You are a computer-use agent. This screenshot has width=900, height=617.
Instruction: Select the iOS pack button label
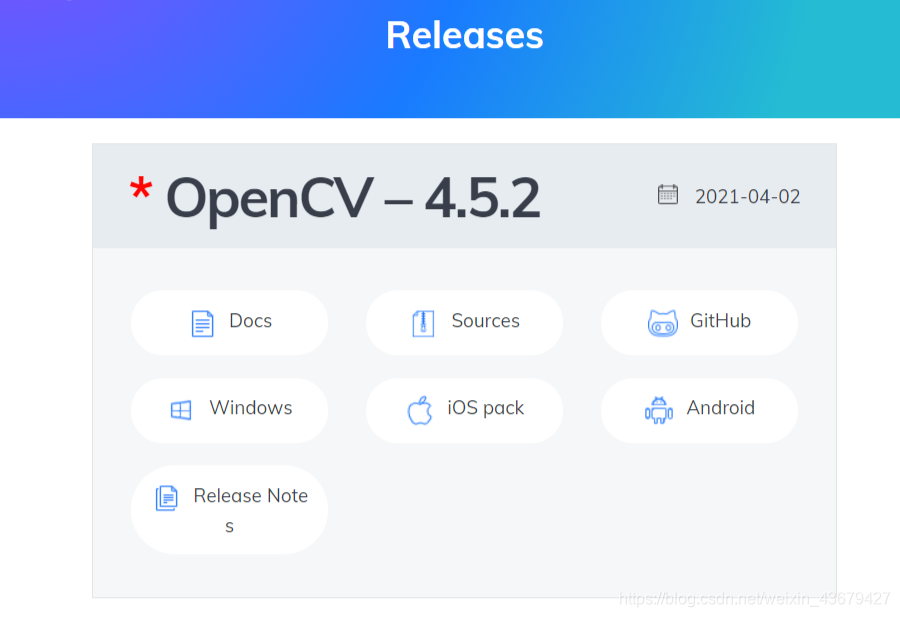coord(485,408)
